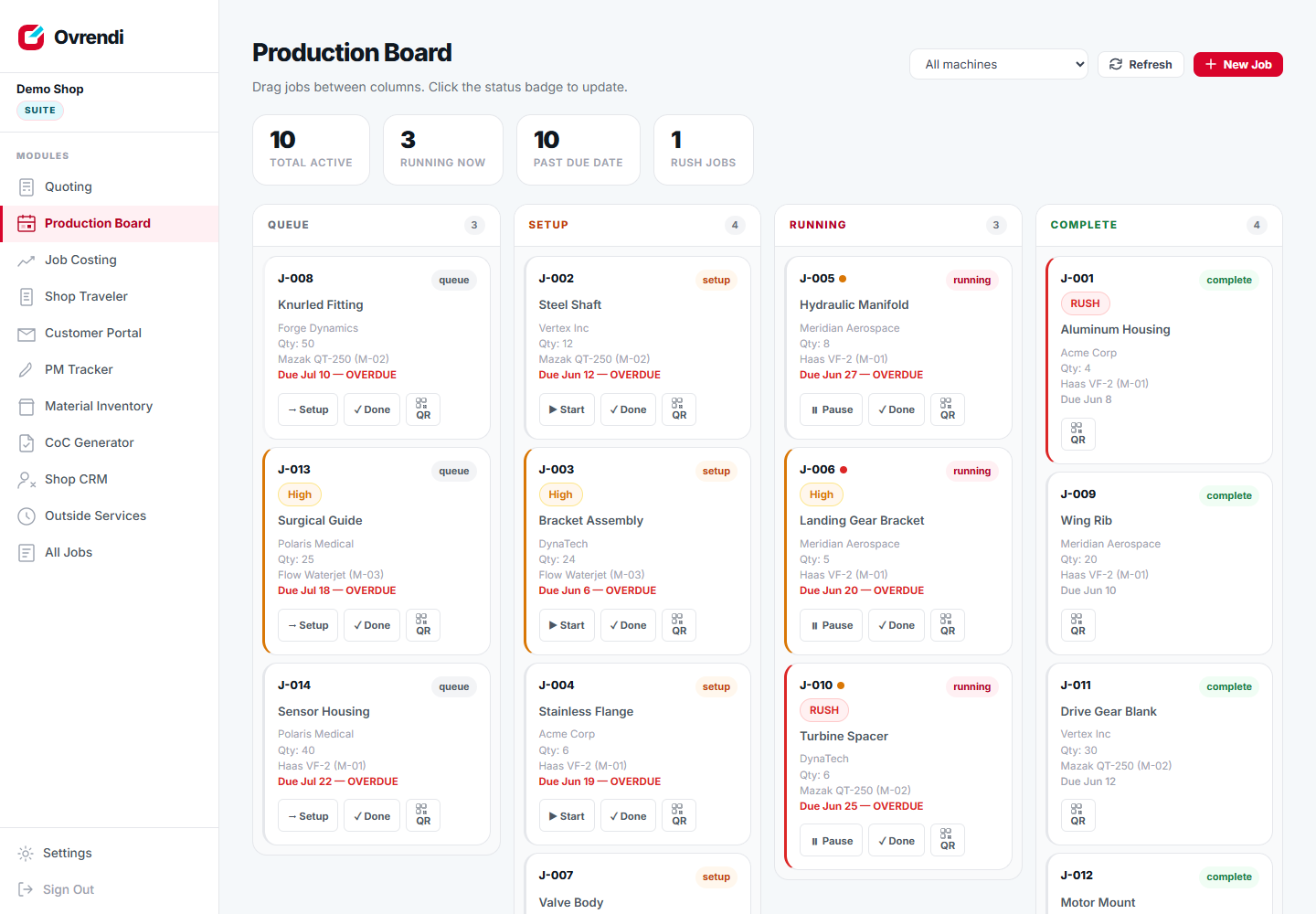Open the Production Board module

110,224
